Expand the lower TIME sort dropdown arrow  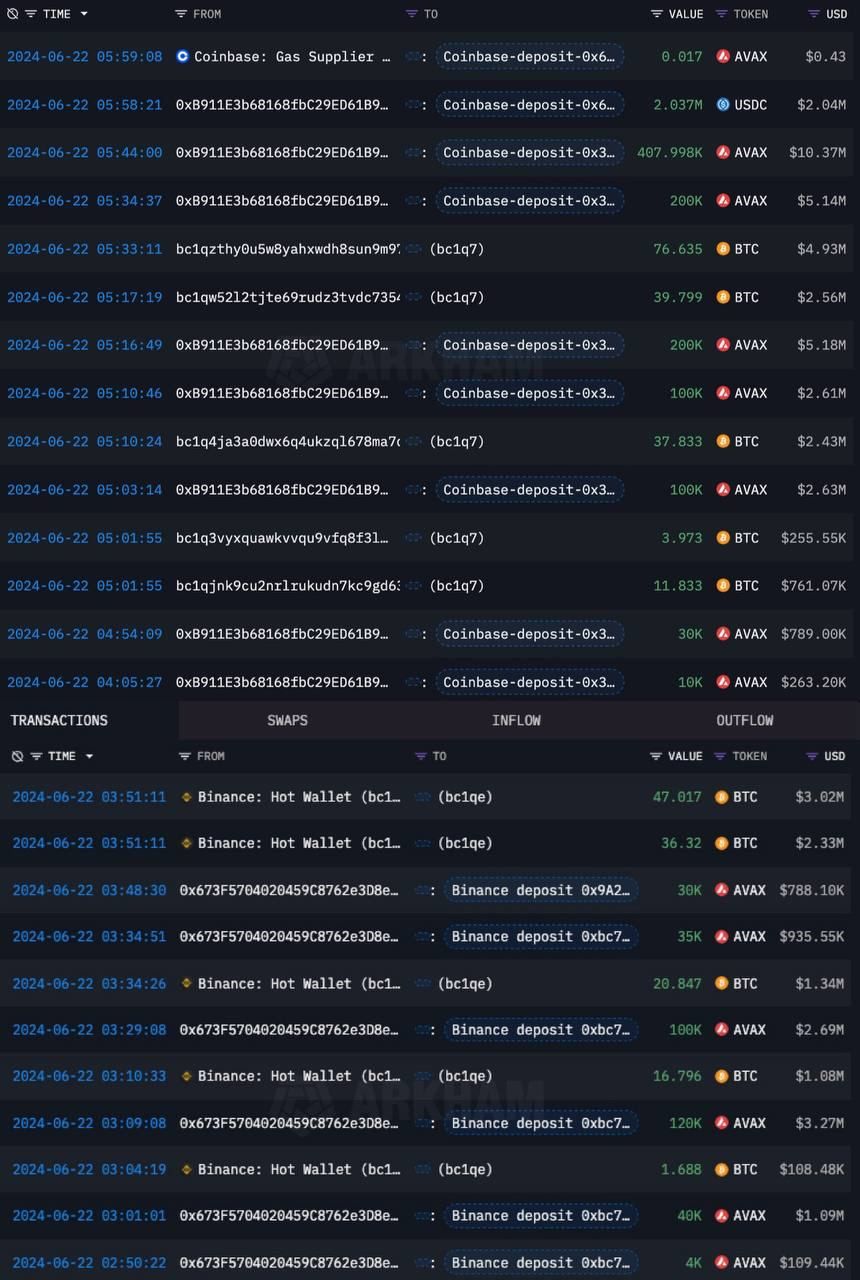pos(89,756)
